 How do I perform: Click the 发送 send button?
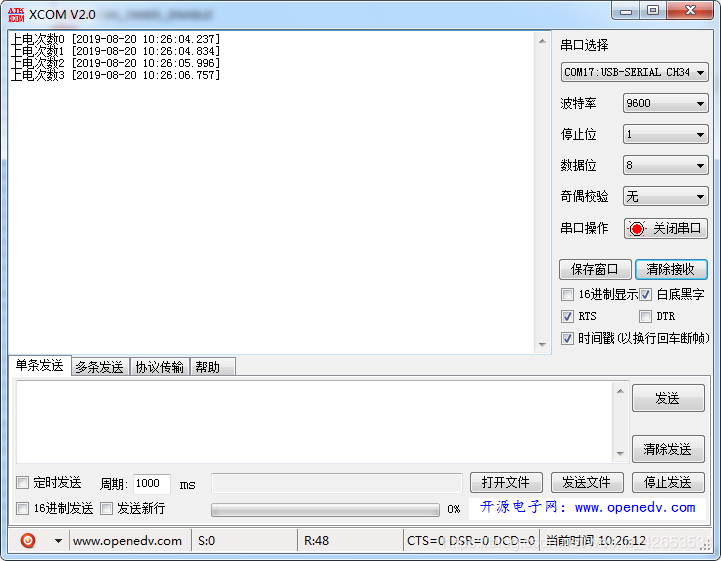668,398
